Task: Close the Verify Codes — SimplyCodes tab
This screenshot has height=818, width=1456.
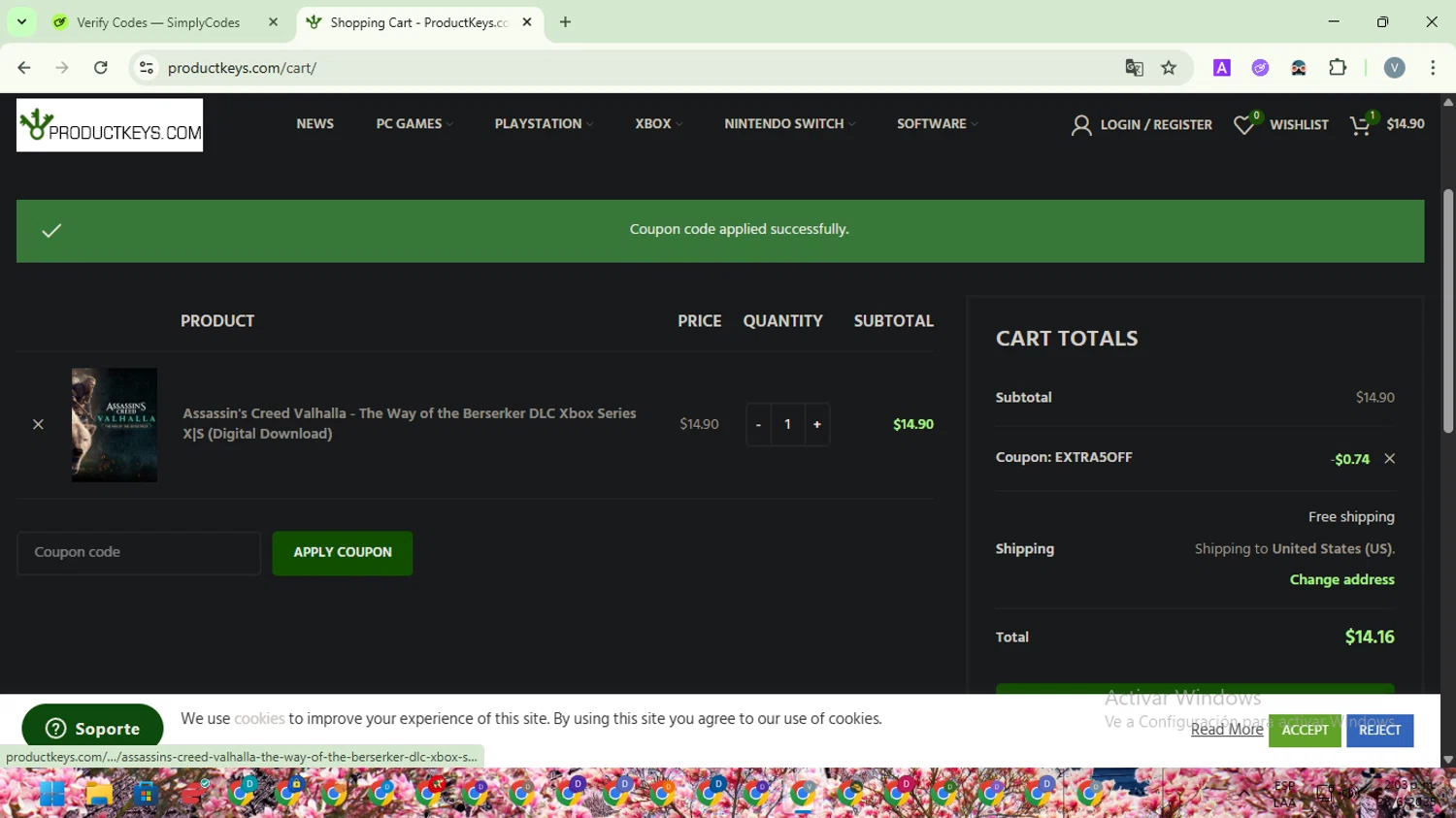Action: point(273,22)
